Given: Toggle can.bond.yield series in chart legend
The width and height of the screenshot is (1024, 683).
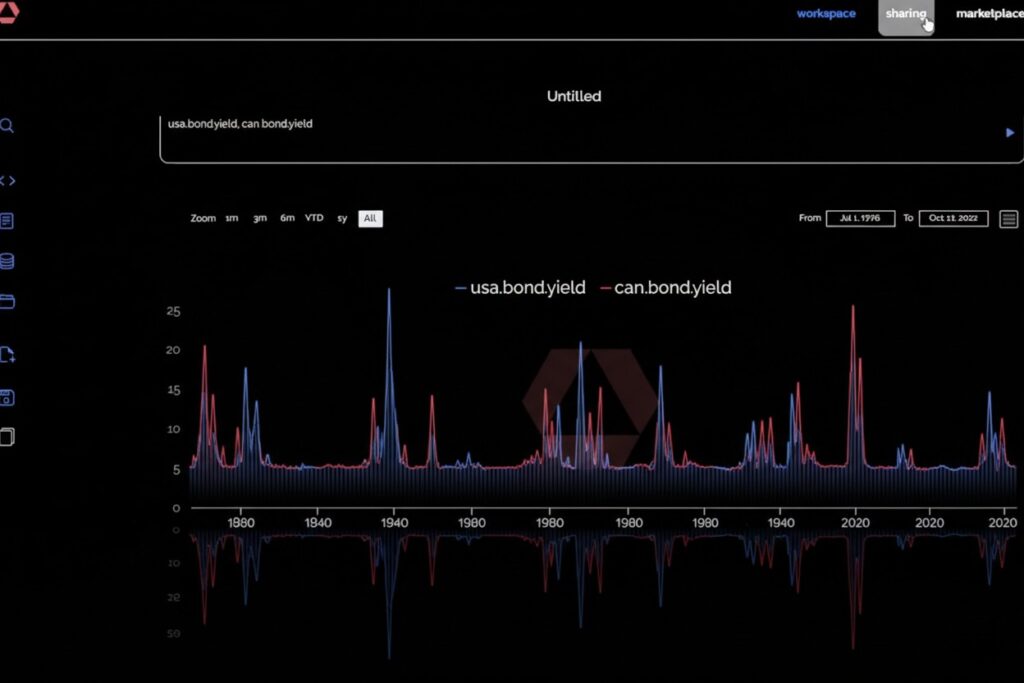Looking at the screenshot, I should point(665,288).
